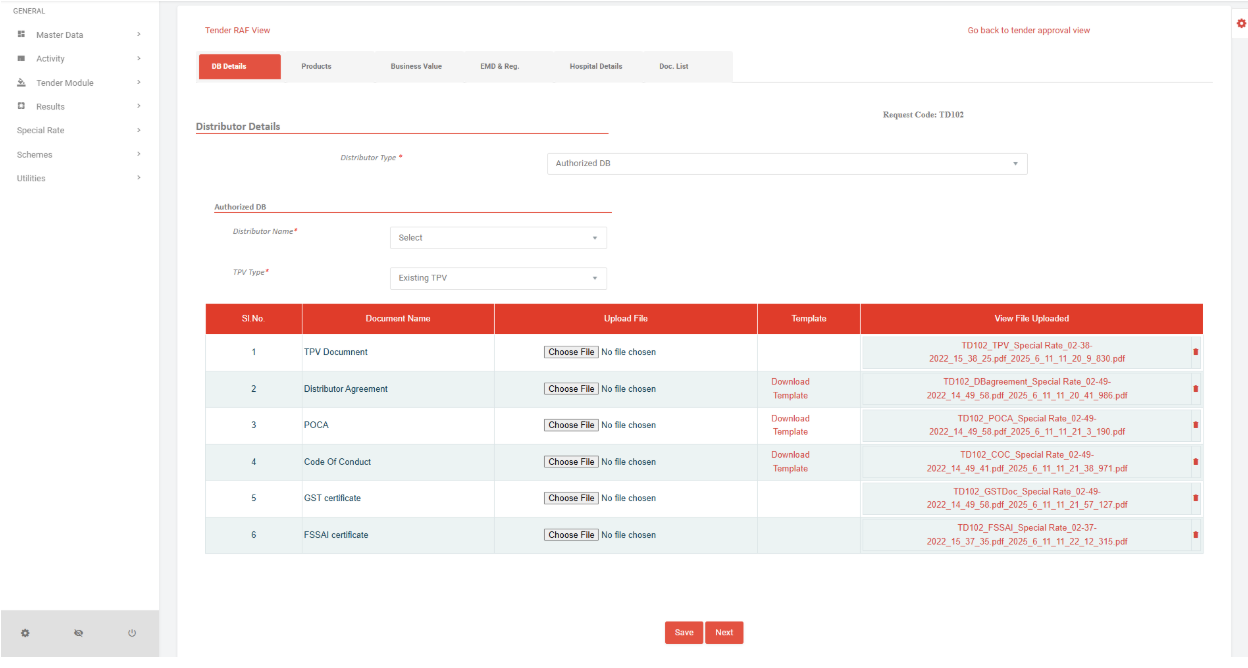
Task: Open the Distributor Name select dropdown
Action: coord(497,238)
